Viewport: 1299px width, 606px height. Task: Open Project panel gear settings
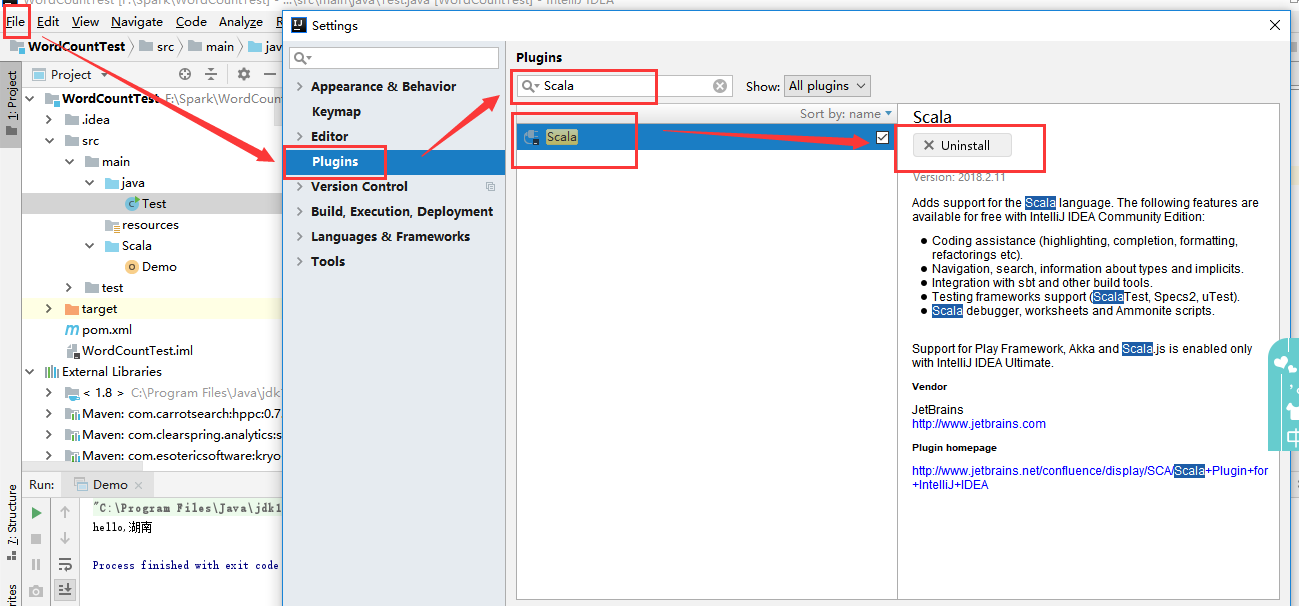(243, 74)
